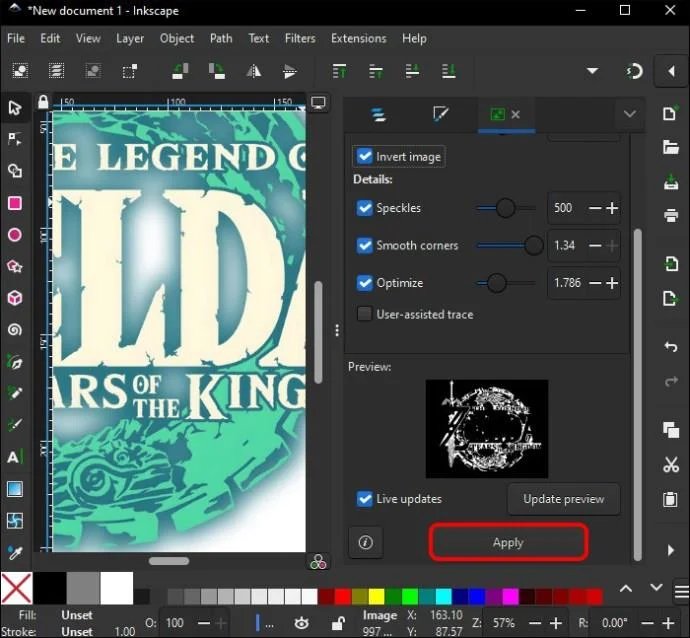690x638 pixels.
Task: Disable Live updates checkbox
Action: [364, 499]
